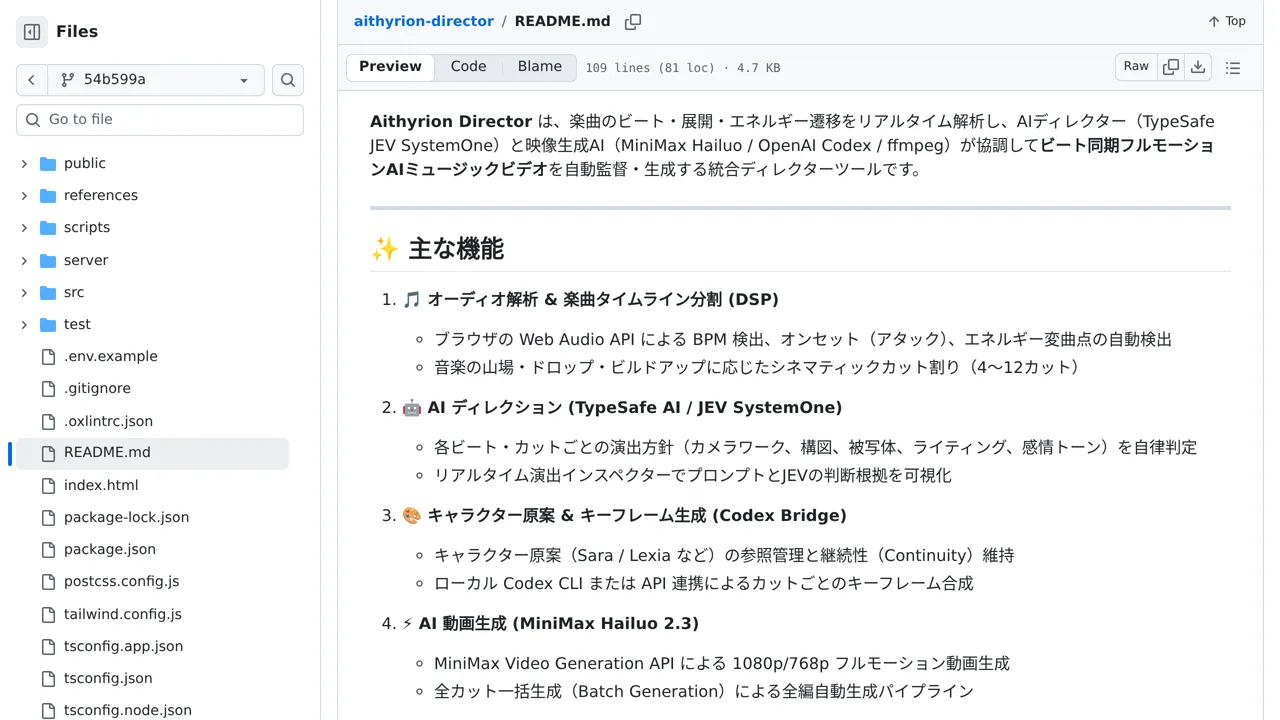Image resolution: width=1280 pixels, height=720 pixels.
Task: Open the scripts folder
Action: (87, 228)
